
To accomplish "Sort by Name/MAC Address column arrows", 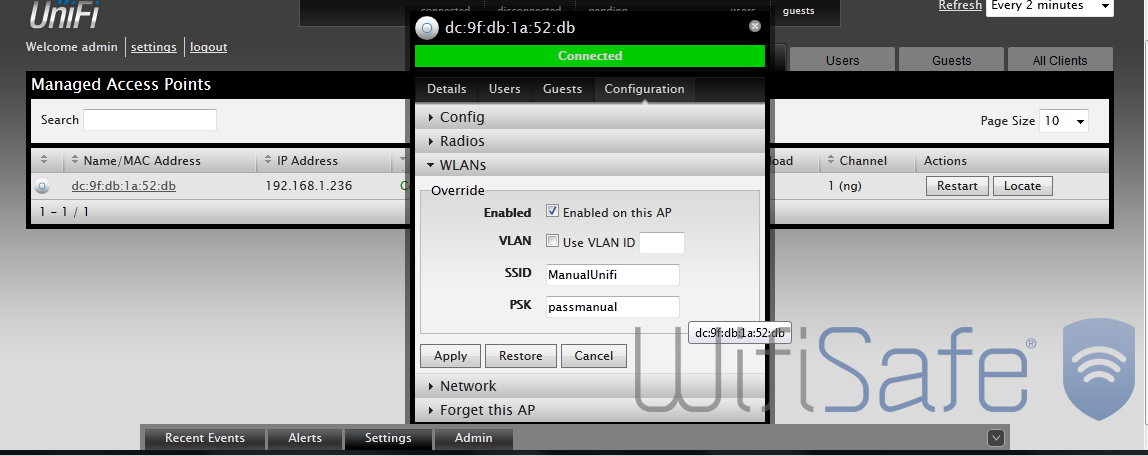I will click(x=73, y=161).
